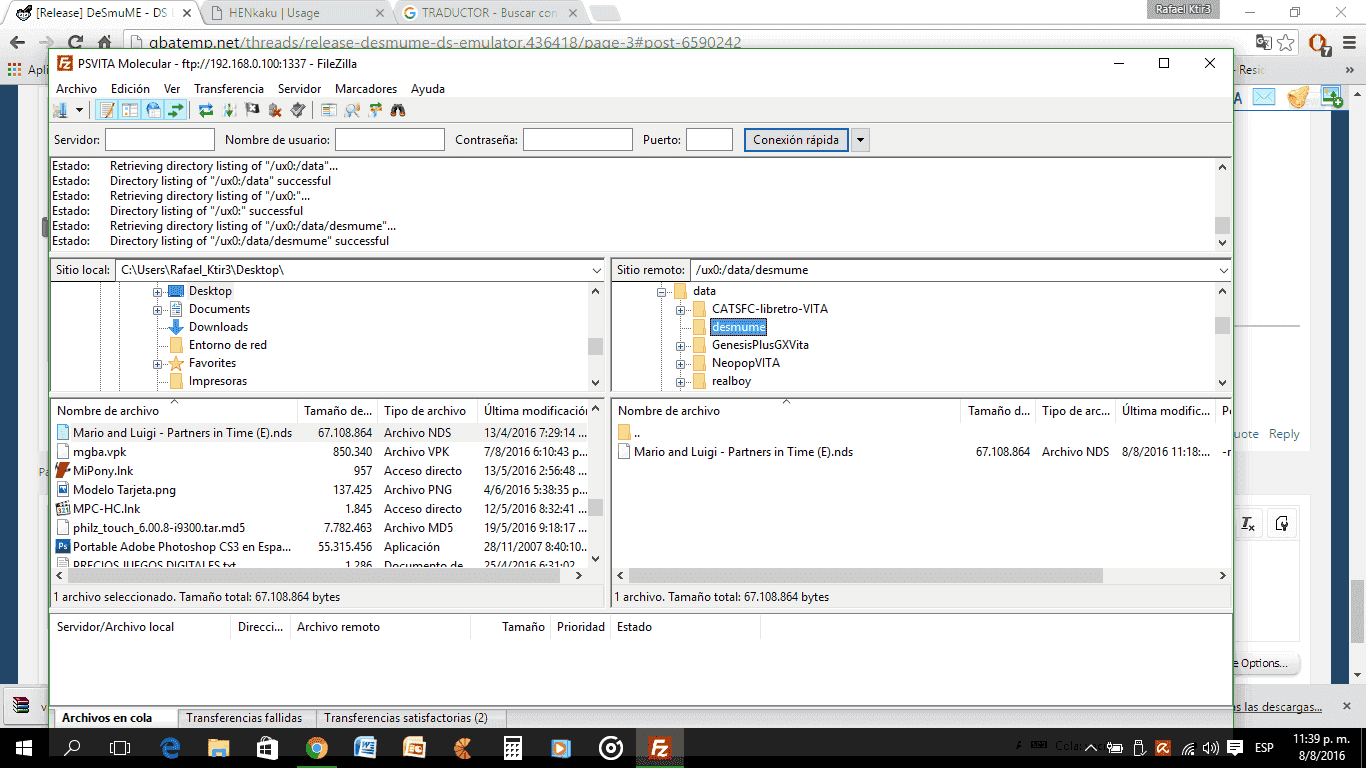Open the Windows Start menu
Screen dimensions: 1366x768
coord(24,748)
